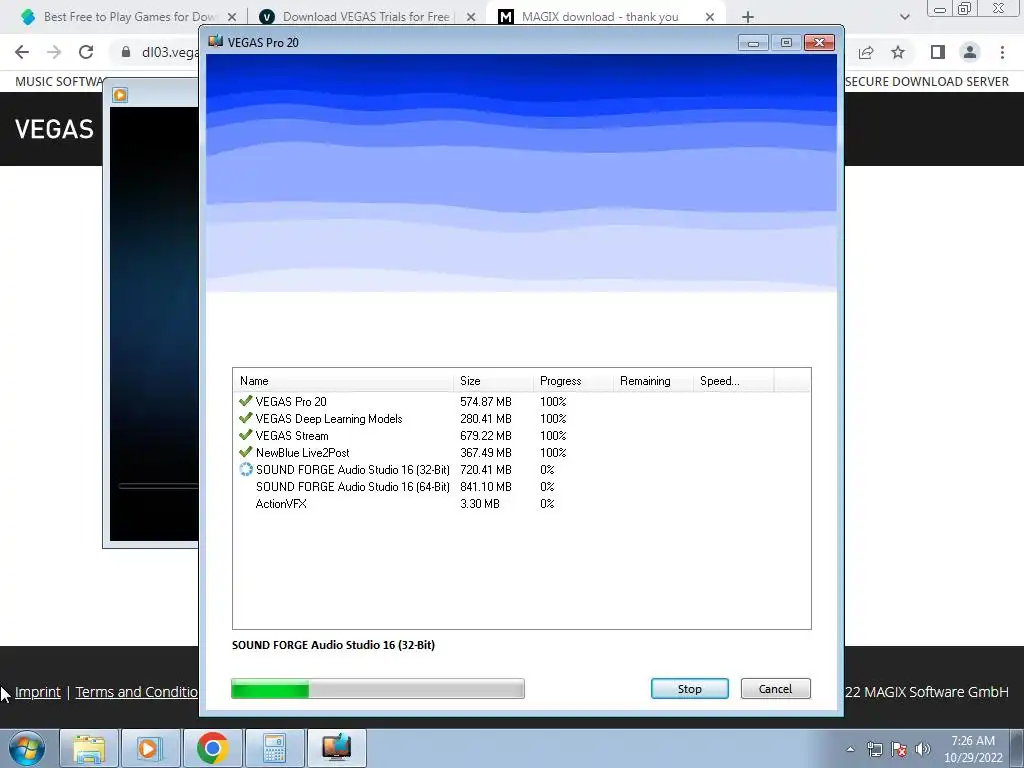The image size is (1024, 768).
Task: Open Calculator from taskbar
Action: 274,748
